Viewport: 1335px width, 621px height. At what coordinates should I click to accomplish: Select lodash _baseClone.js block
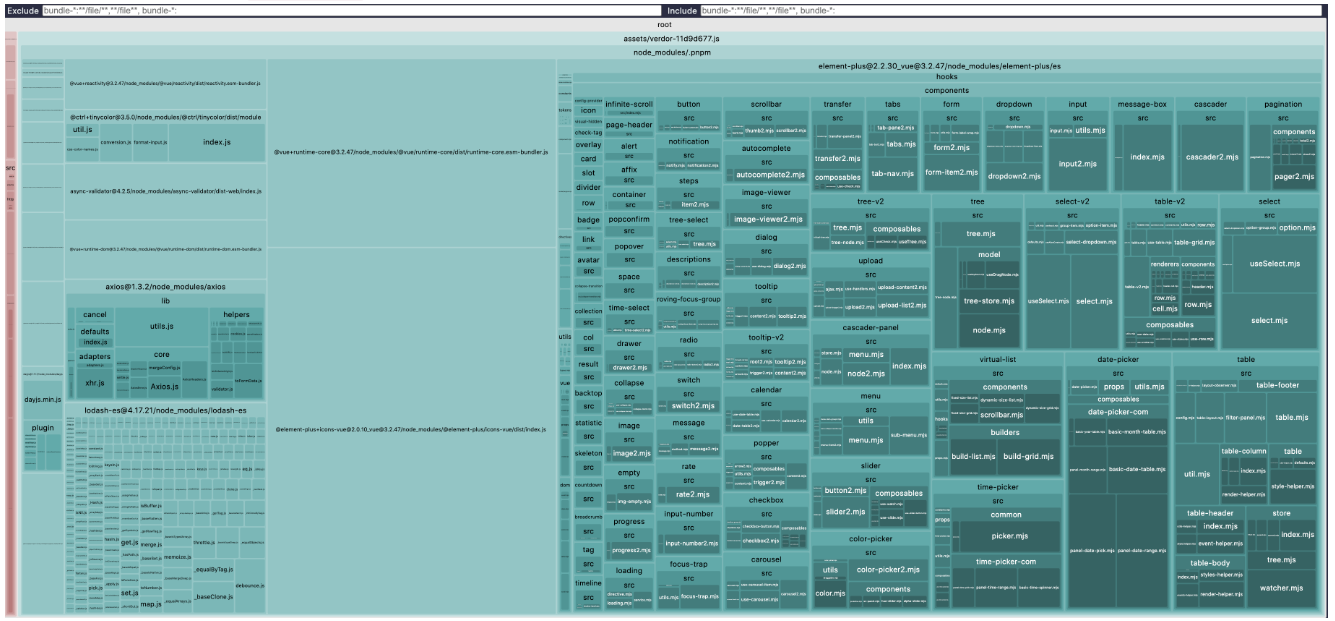click(x=214, y=597)
